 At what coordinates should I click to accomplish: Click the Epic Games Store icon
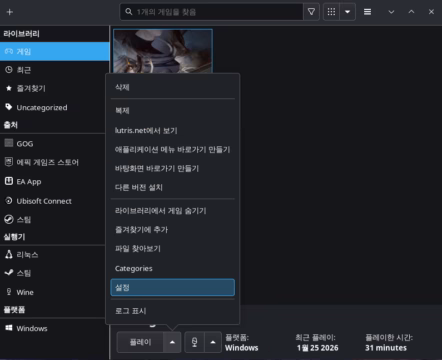click(x=9, y=162)
